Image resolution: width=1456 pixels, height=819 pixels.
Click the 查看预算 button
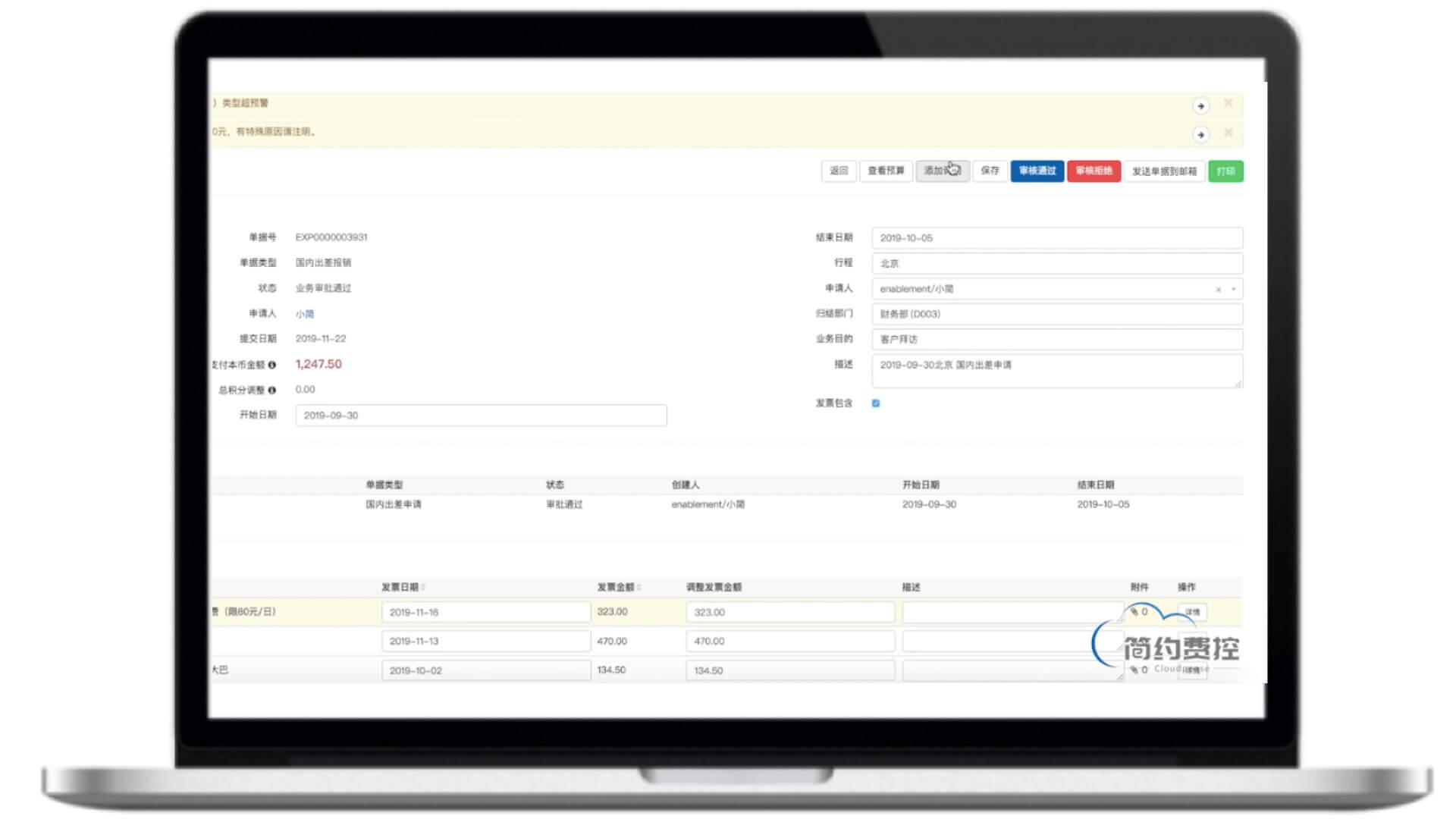(886, 171)
